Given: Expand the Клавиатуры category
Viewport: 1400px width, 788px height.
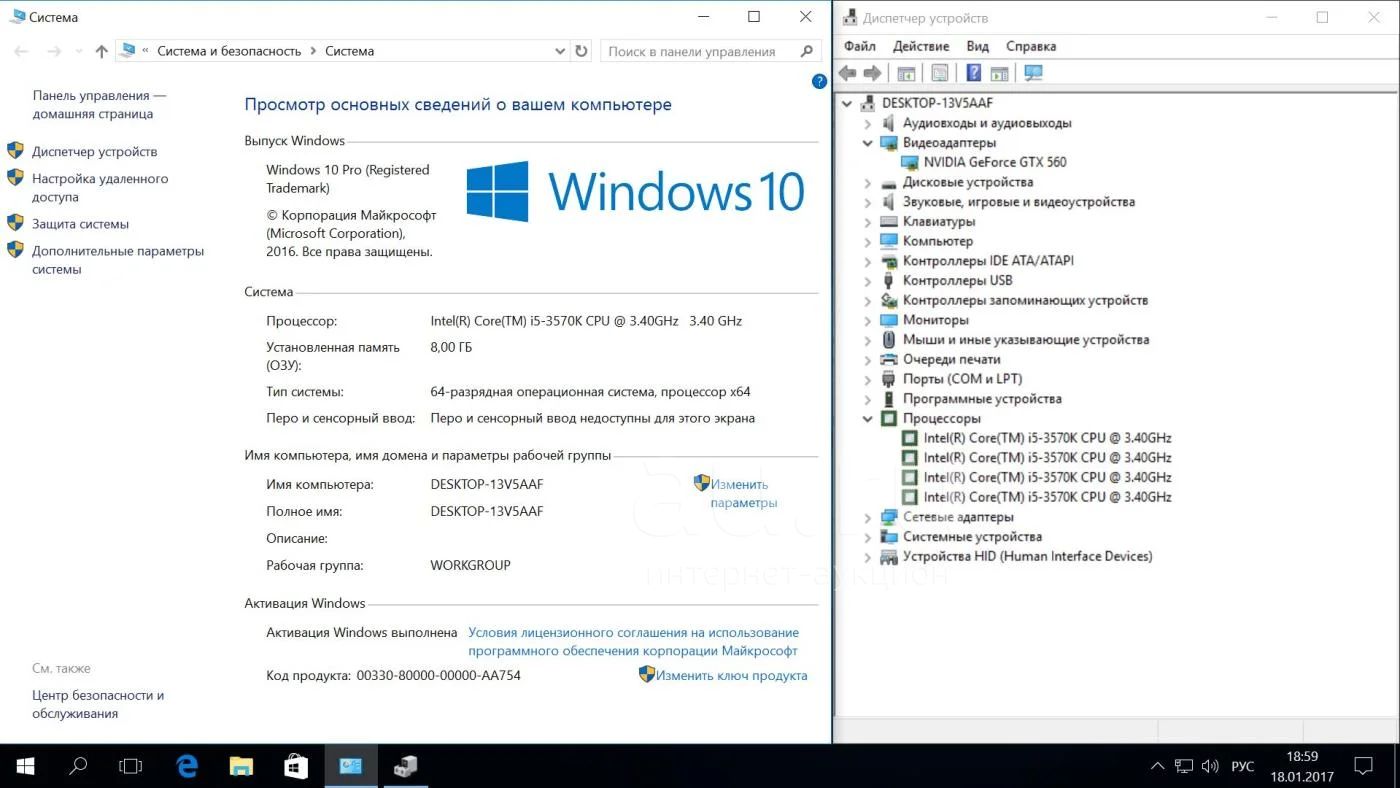Looking at the screenshot, I should coord(868,222).
